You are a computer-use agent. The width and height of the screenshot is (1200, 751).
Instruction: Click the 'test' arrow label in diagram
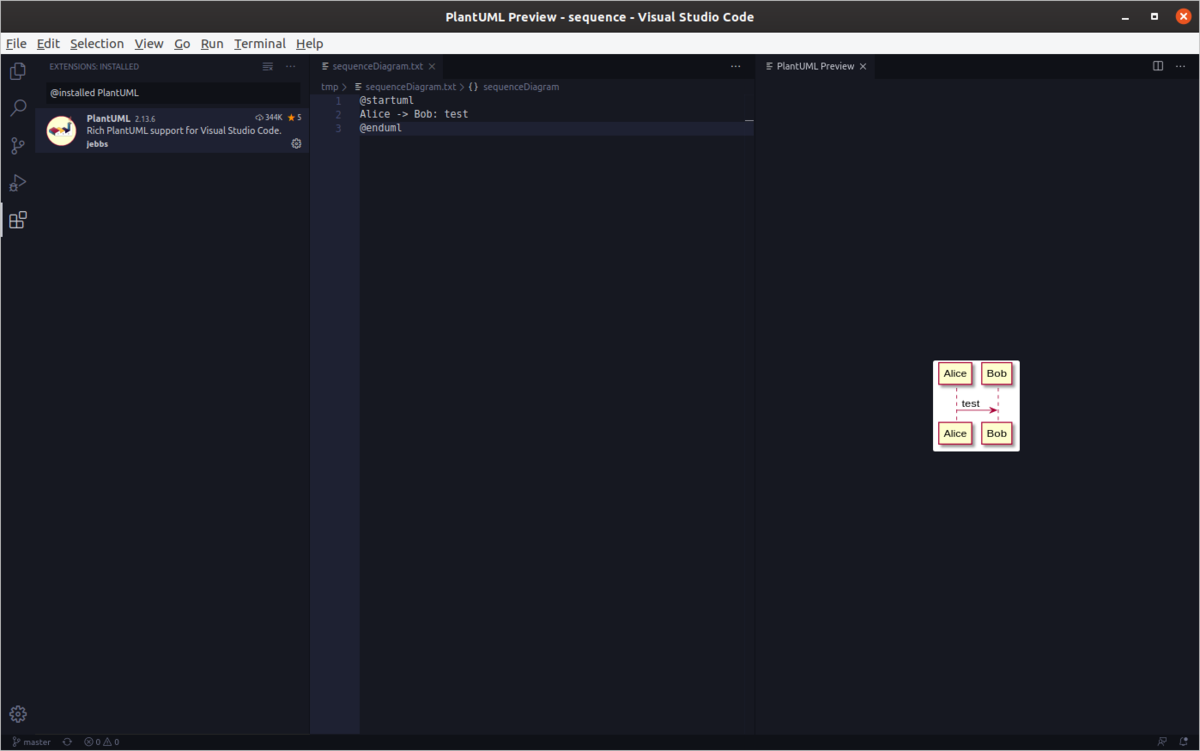tap(970, 404)
